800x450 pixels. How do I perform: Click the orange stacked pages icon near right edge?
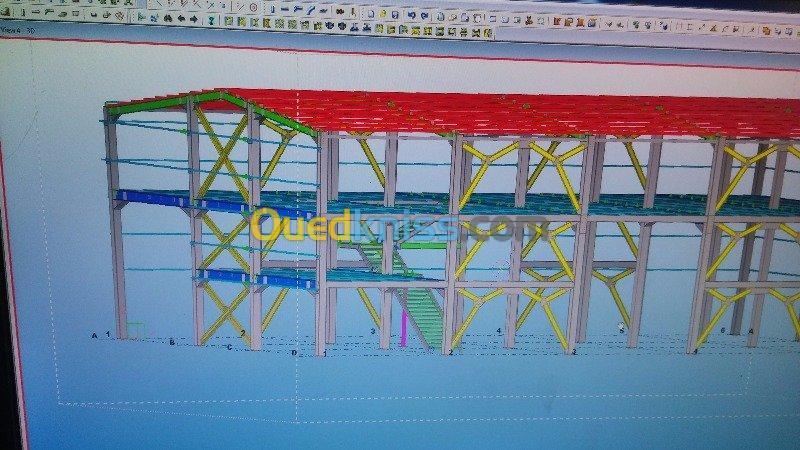click(x=766, y=31)
